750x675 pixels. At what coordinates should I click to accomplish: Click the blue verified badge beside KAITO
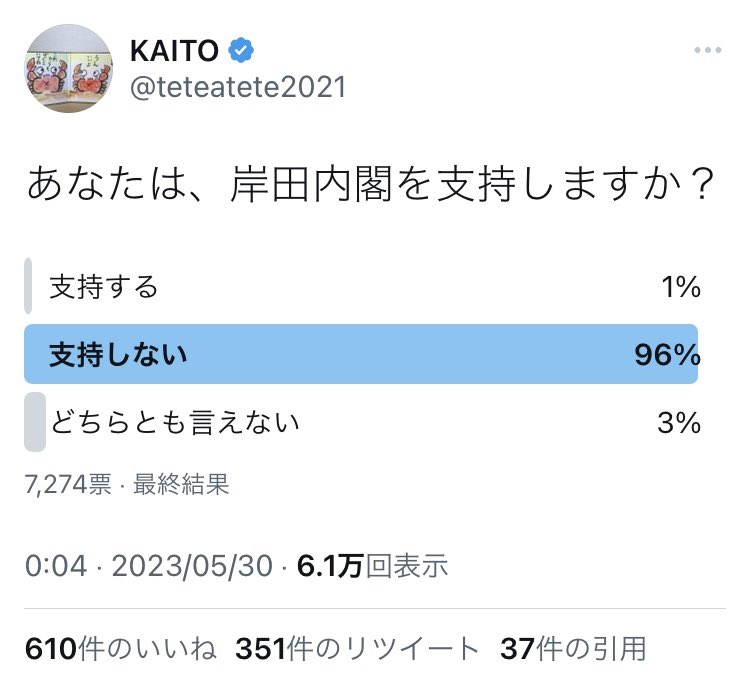(241, 50)
